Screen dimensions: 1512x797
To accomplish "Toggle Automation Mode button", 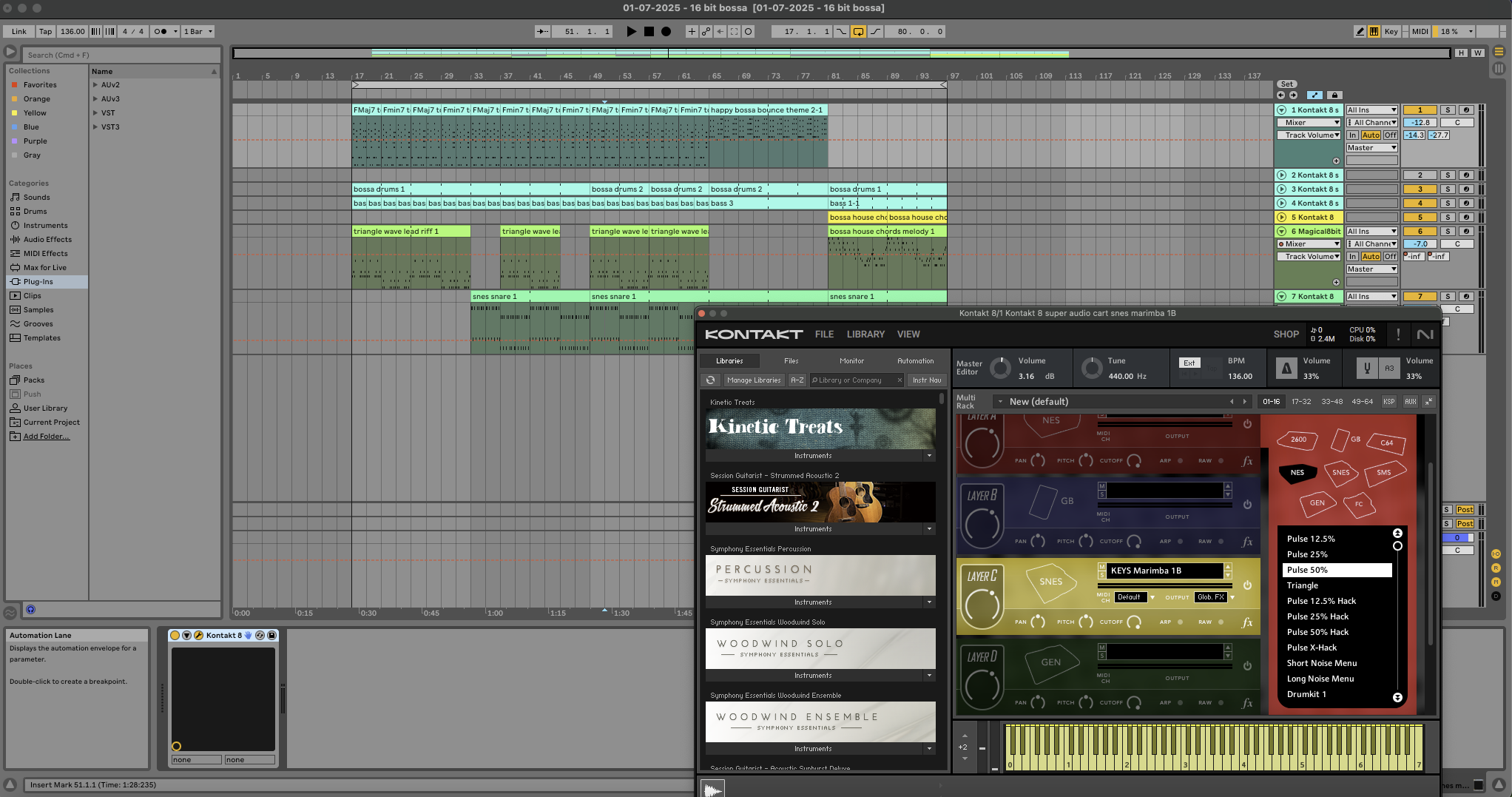I will [1314, 95].
